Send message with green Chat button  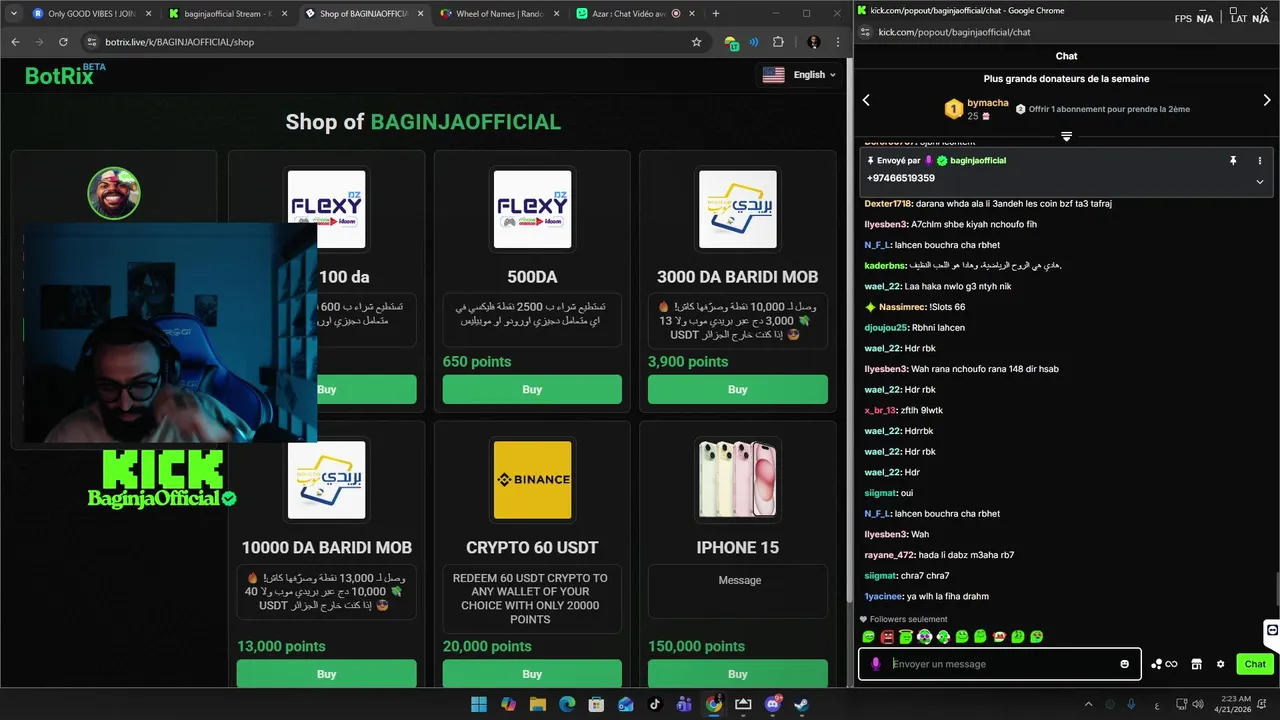(1255, 664)
